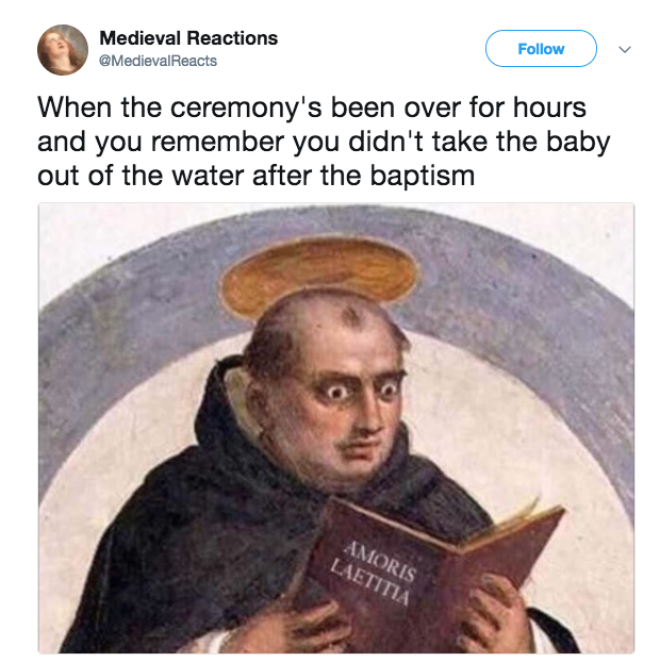Open the Medieval Reactions profile avatar

[62, 50]
